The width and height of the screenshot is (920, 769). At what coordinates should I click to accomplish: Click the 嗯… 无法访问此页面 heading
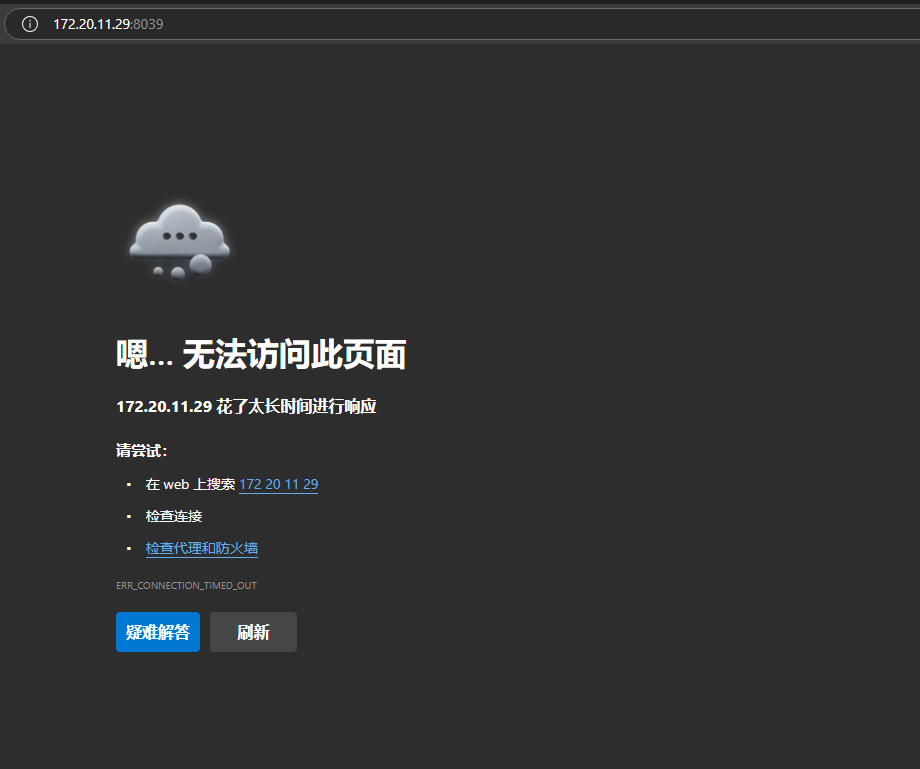[261, 354]
